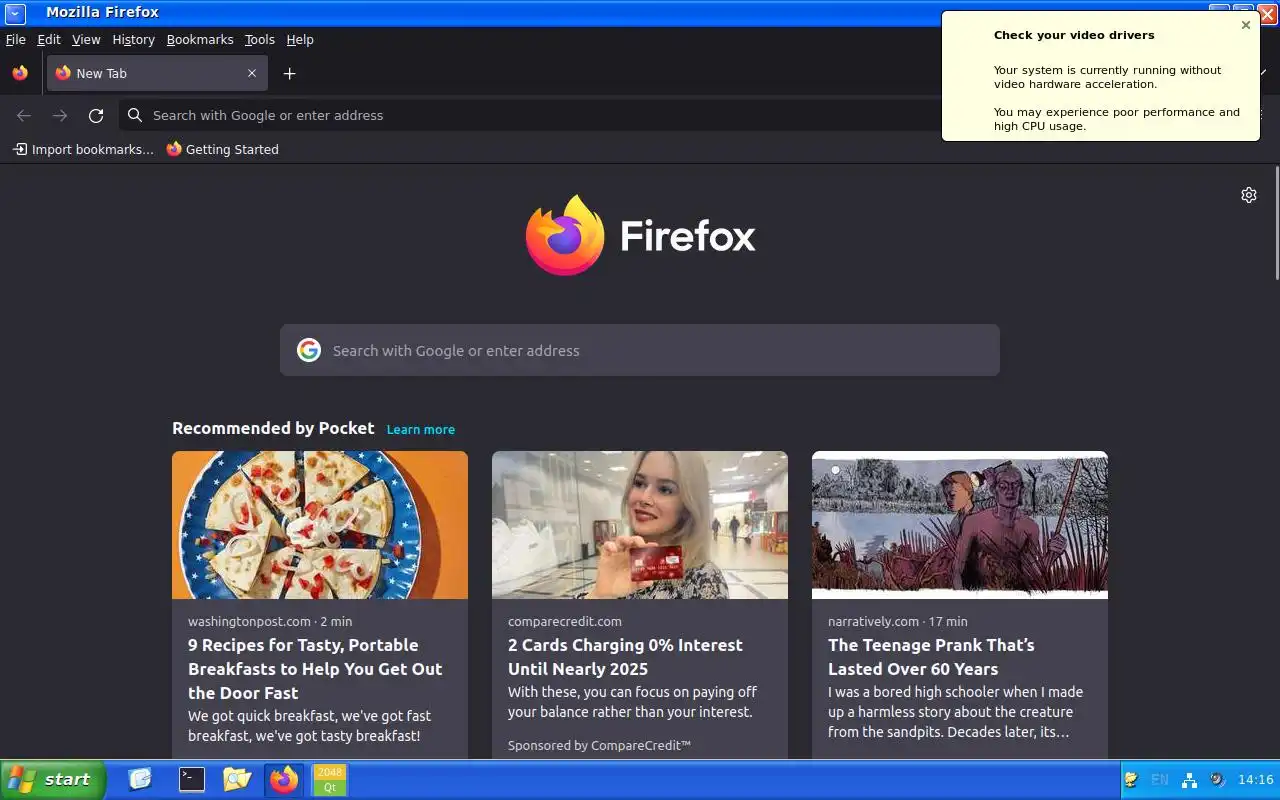The image size is (1280, 800).
Task: Click the comic illustration thumbnail
Action: pyautogui.click(x=960, y=525)
